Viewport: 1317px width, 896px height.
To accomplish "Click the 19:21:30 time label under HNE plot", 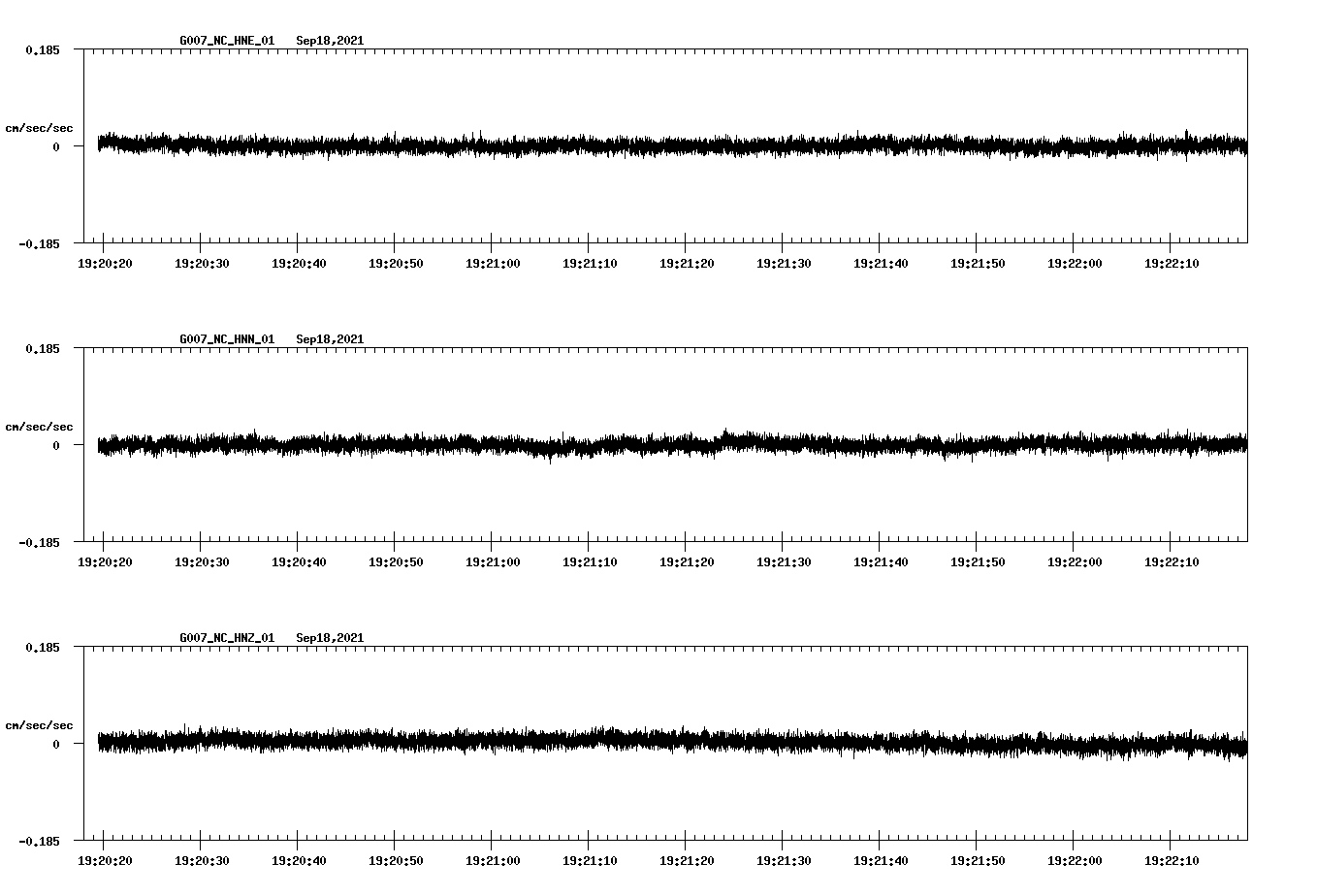I will (784, 263).
